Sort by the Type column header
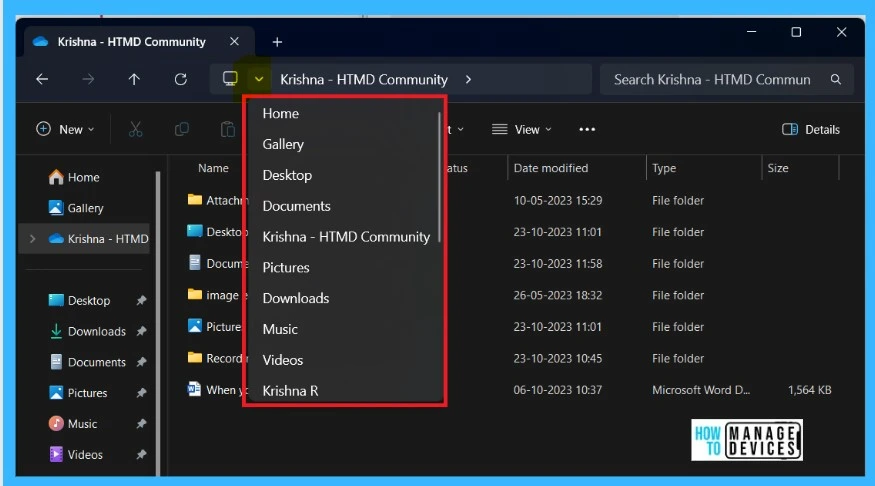875x486 pixels. tap(664, 168)
